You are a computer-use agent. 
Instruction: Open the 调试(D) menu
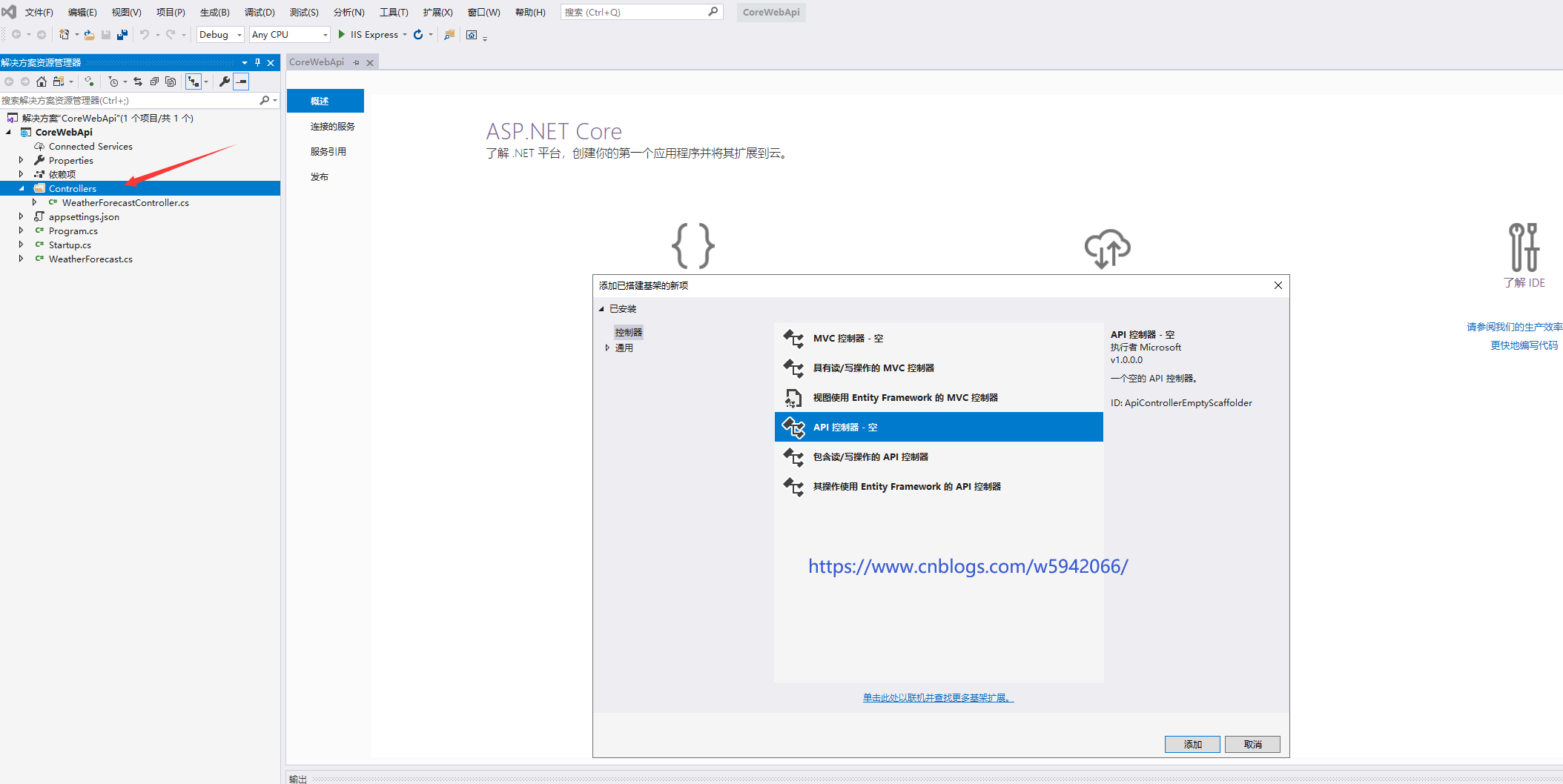pyautogui.click(x=260, y=12)
